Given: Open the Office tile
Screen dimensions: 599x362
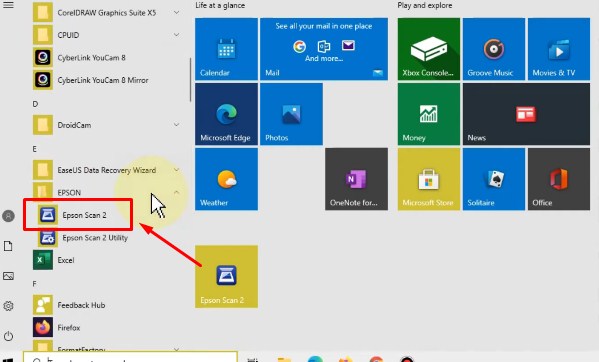Looking at the screenshot, I should point(559,179).
